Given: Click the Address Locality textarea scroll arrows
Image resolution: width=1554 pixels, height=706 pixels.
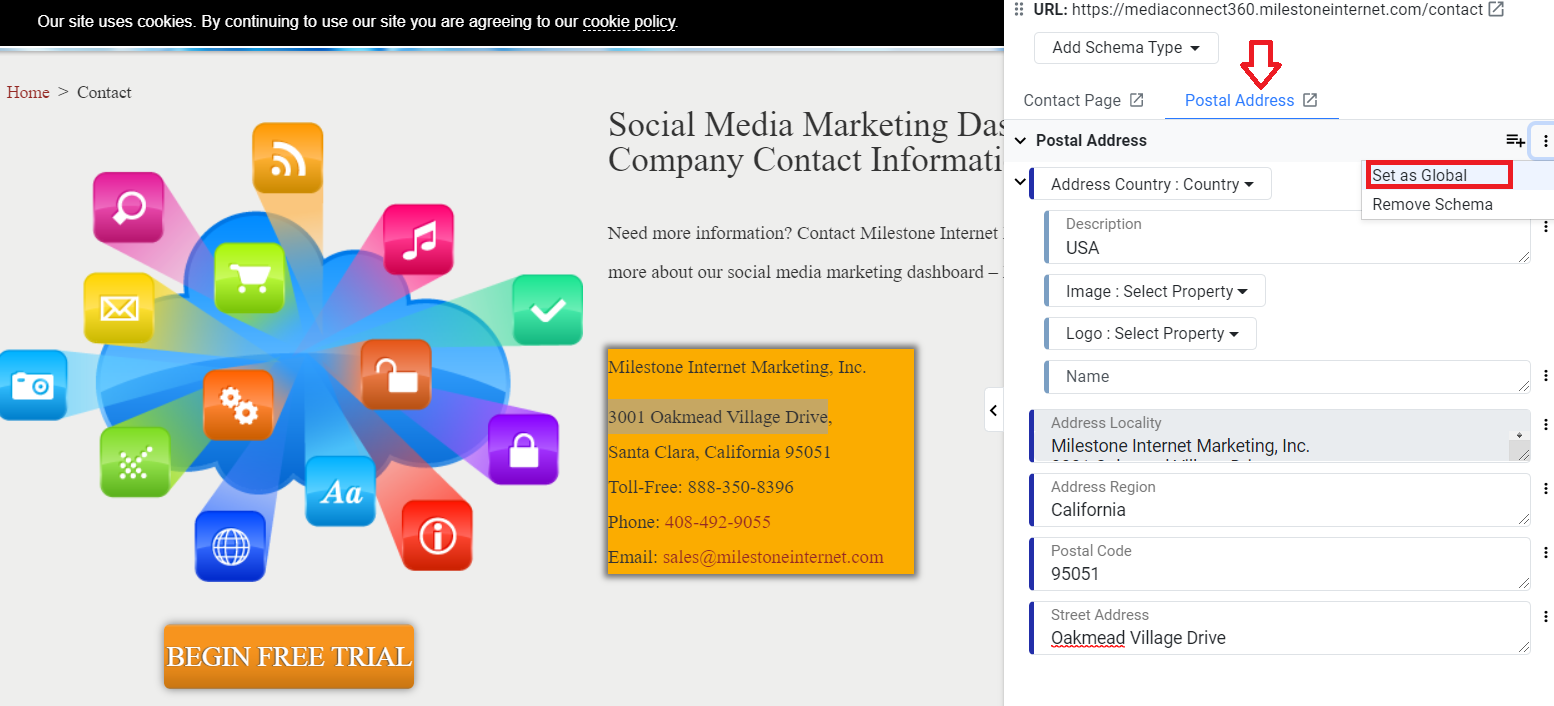Looking at the screenshot, I should tap(1519, 435).
